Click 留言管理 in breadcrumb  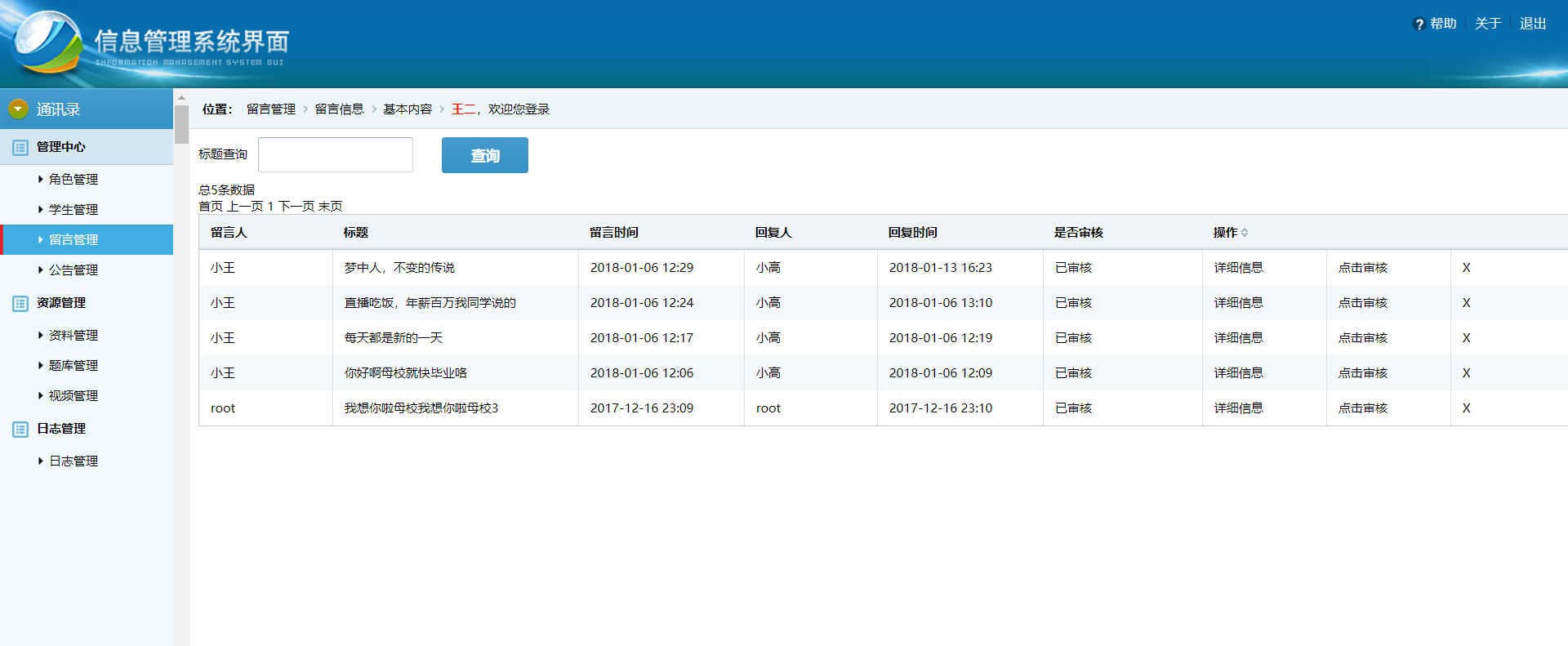pyautogui.click(x=271, y=109)
